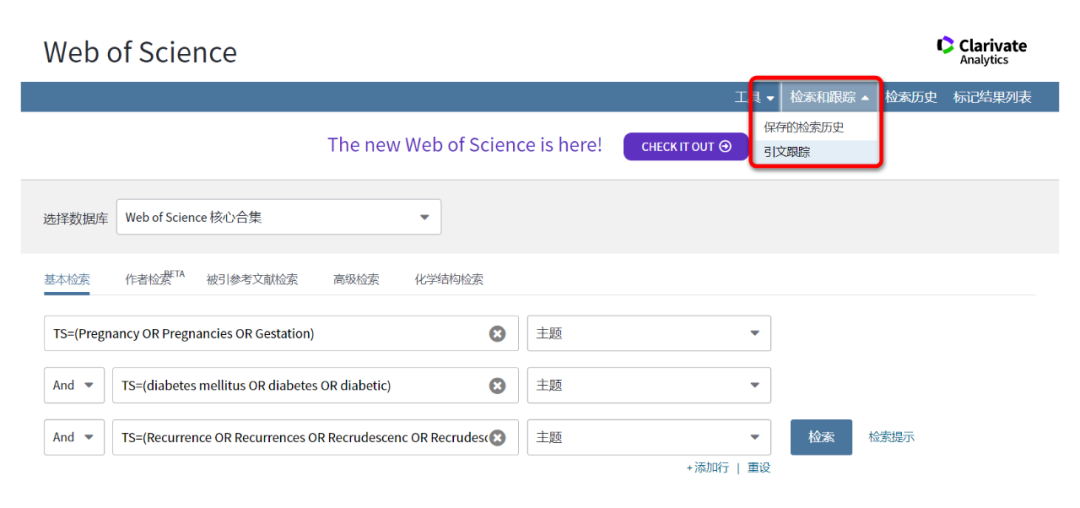Open the And operator dropdown for the Recurrence row

pos(74,438)
